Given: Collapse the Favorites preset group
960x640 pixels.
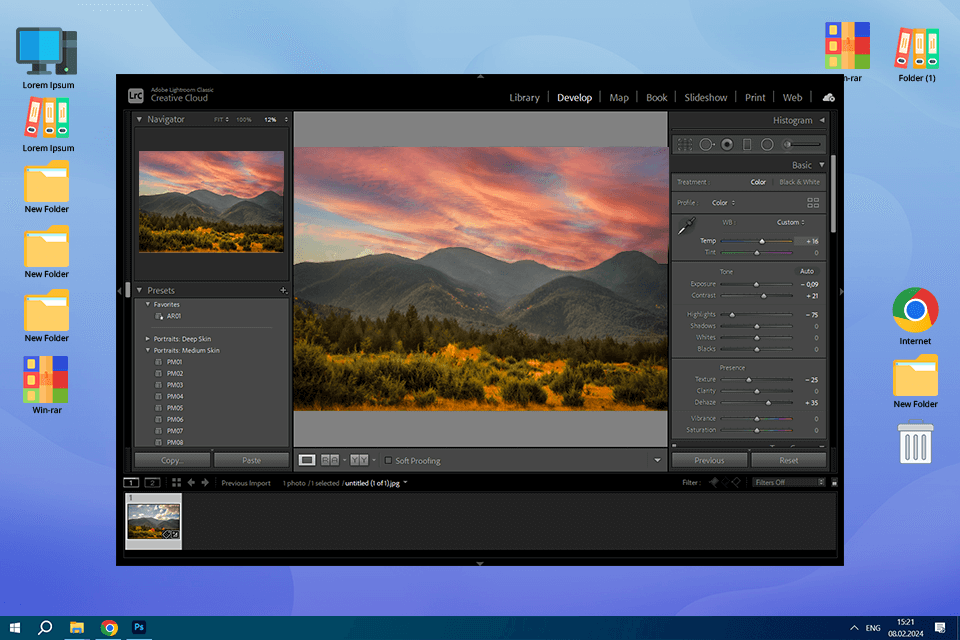Looking at the screenshot, I should 148,304.
